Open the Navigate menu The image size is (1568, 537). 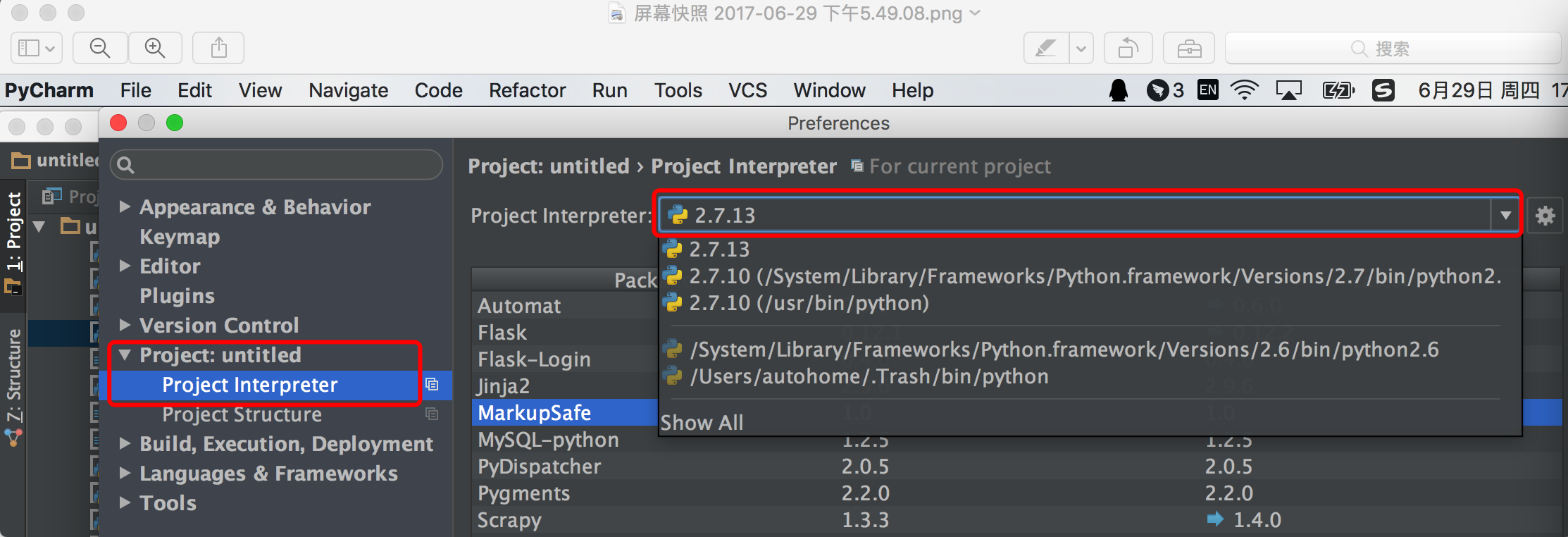pyautogui.click(x=348, y=90)
